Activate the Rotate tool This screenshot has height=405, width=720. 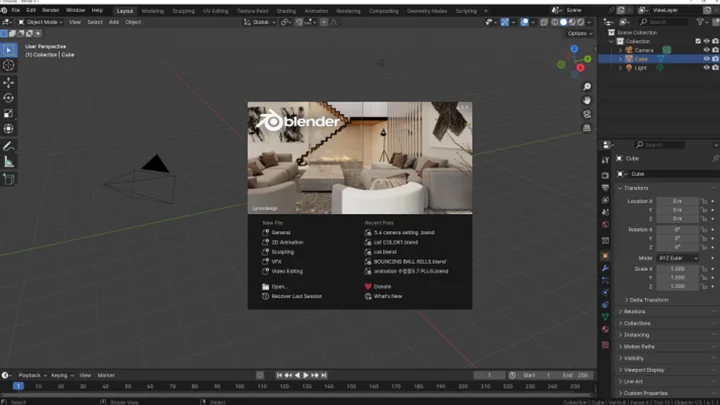pyautogui.click(x=8, y=98)
